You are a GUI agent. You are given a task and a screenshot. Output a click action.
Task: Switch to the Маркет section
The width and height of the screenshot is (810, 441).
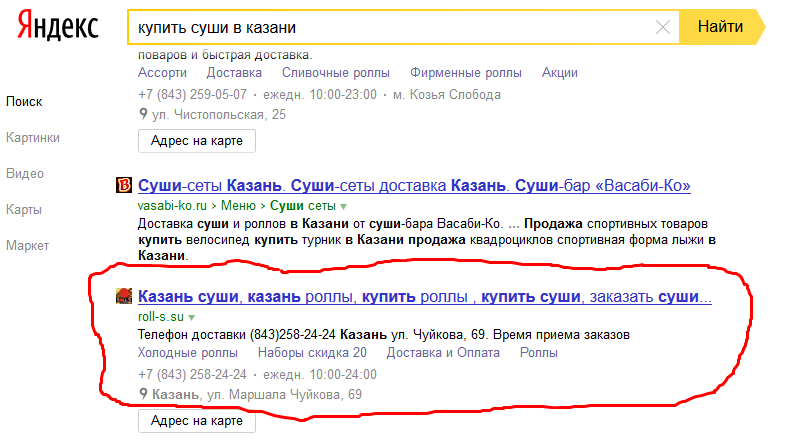[x=27, y=246]
